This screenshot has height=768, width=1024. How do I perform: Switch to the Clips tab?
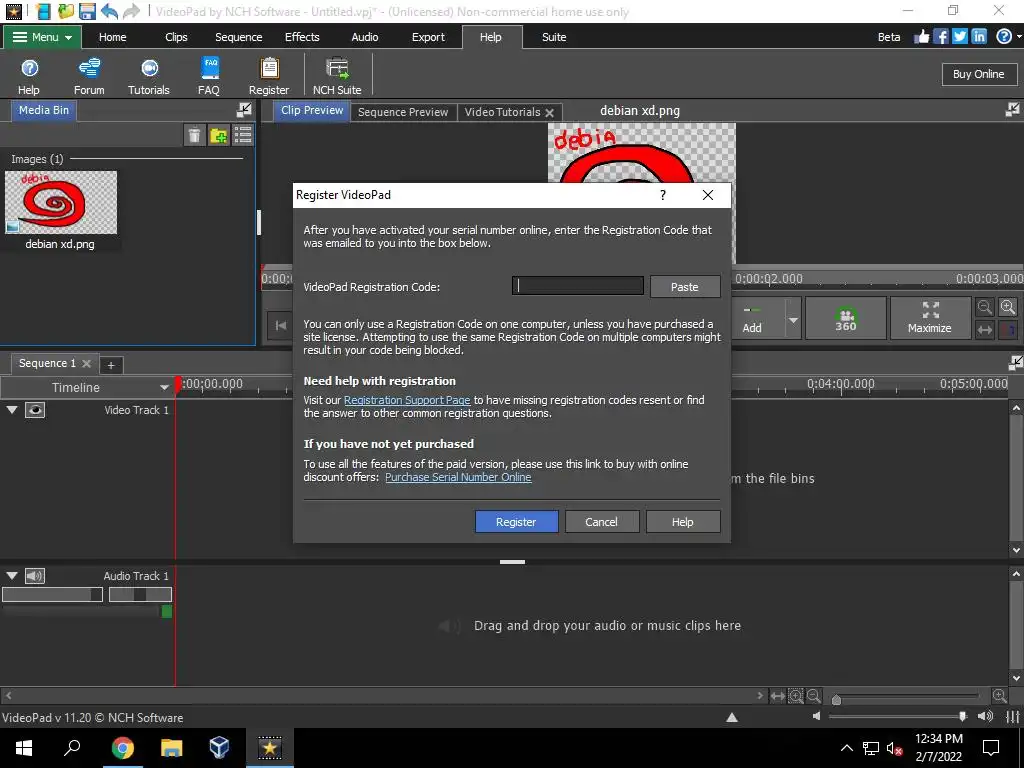176,37
